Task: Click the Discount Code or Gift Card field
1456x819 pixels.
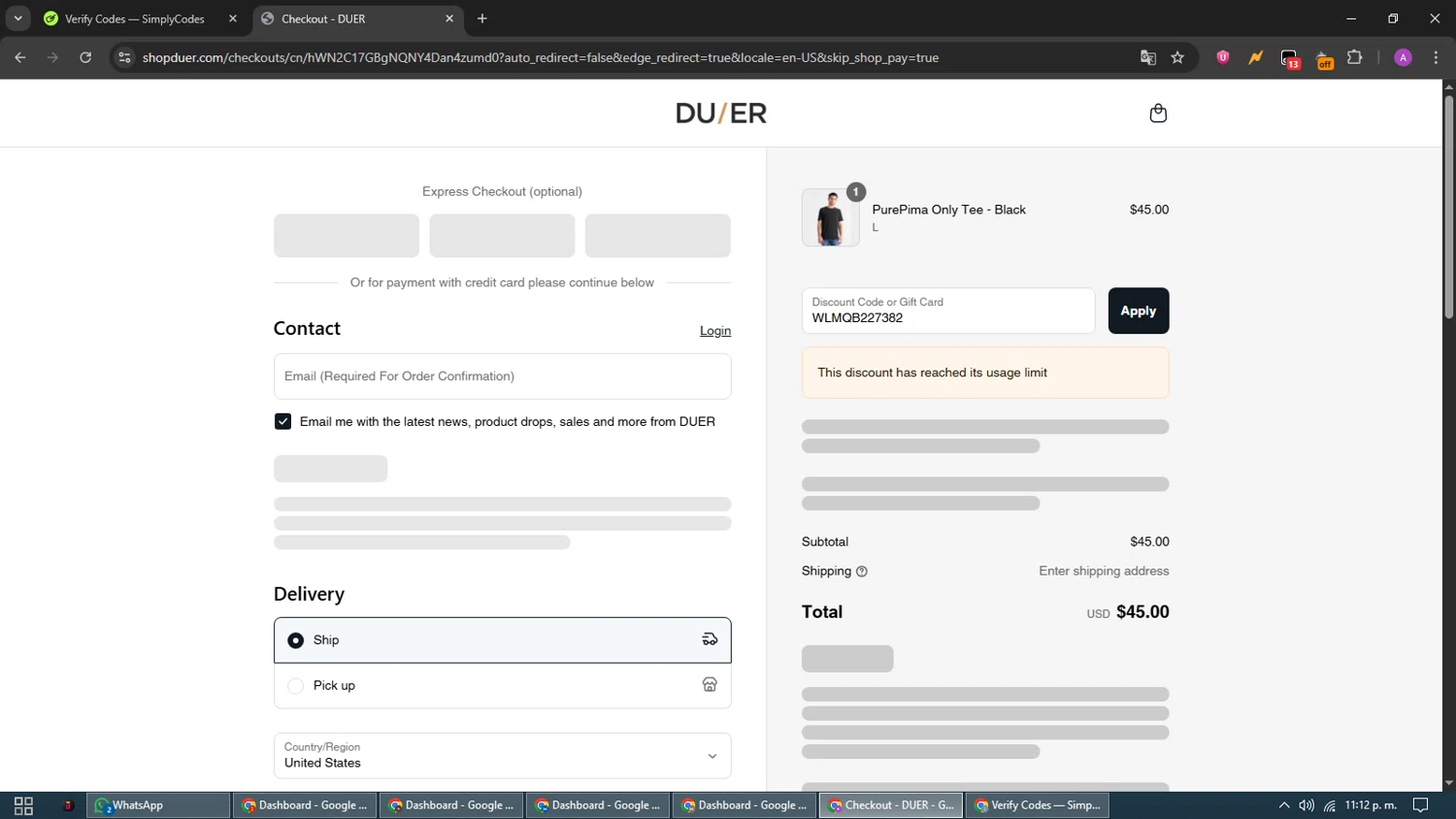Action: tap(948, 311)
